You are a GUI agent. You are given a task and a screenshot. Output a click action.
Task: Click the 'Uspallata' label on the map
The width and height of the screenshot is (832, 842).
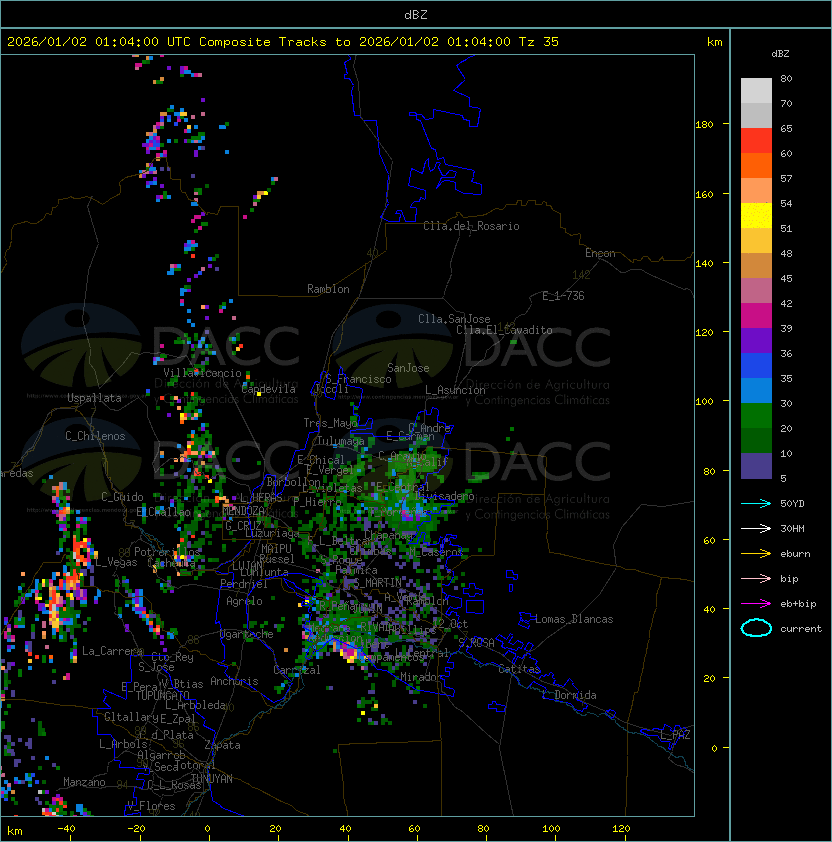point(94,398)
